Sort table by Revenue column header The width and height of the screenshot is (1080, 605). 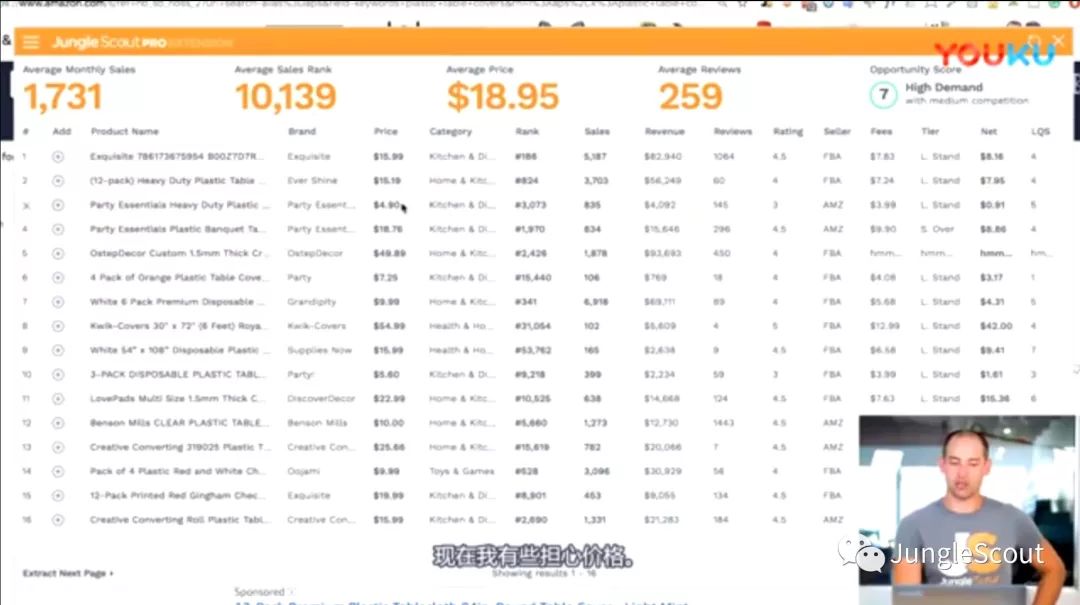[665, 131]
